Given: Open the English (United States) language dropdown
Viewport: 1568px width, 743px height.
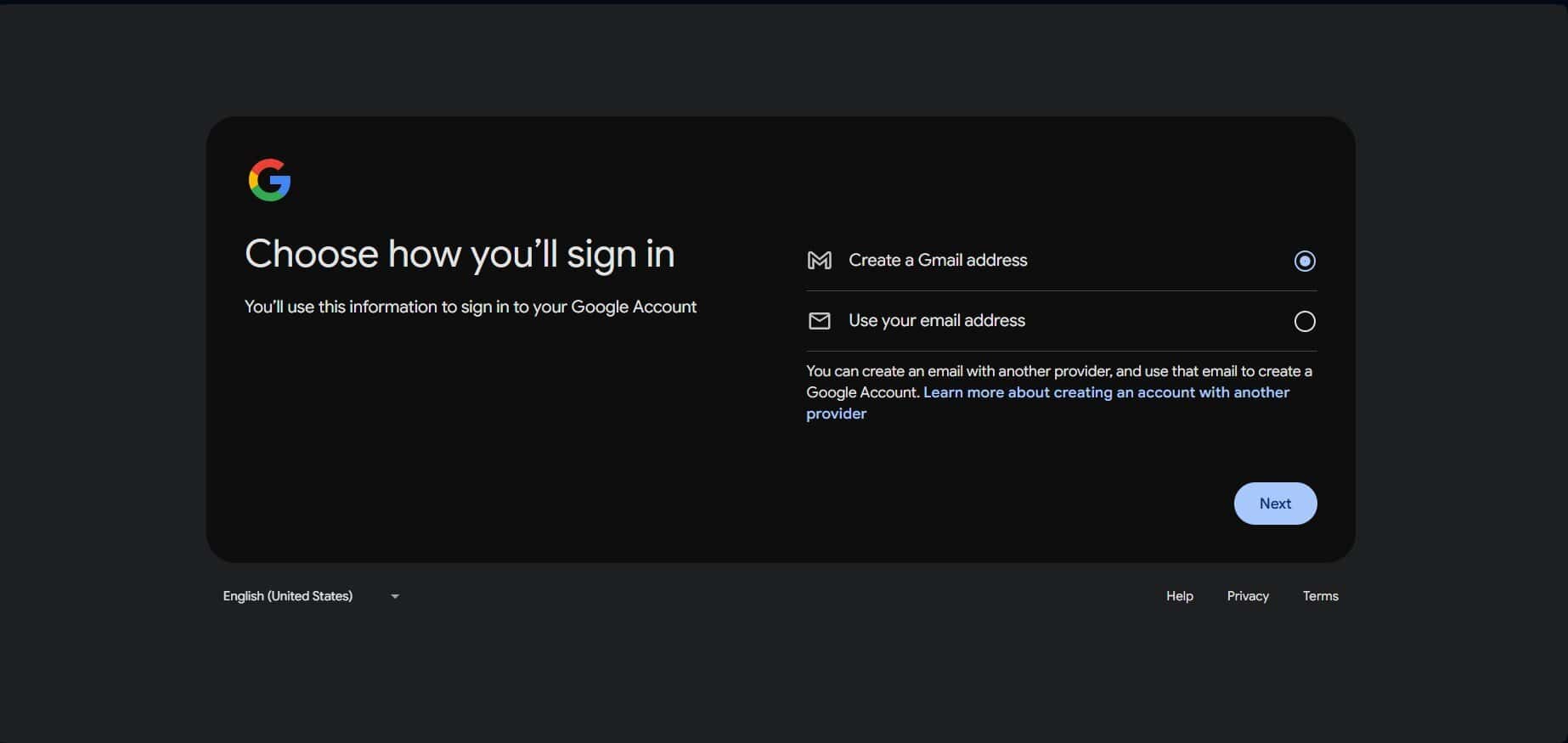Looking at the screenshot, I should (x=311, y=596).
